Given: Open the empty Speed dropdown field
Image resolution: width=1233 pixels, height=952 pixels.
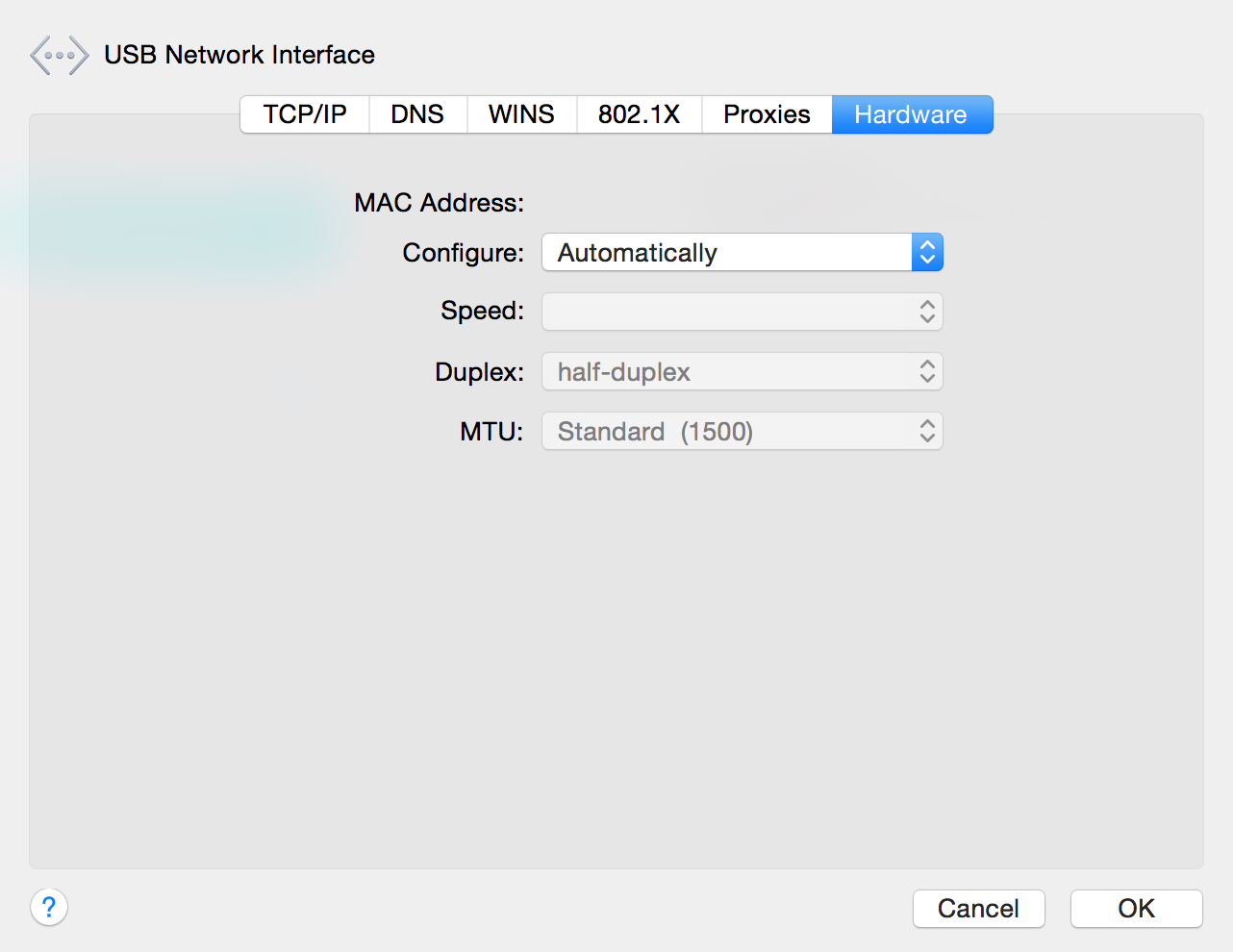Looking at the screenshot, I should (726, 312).
